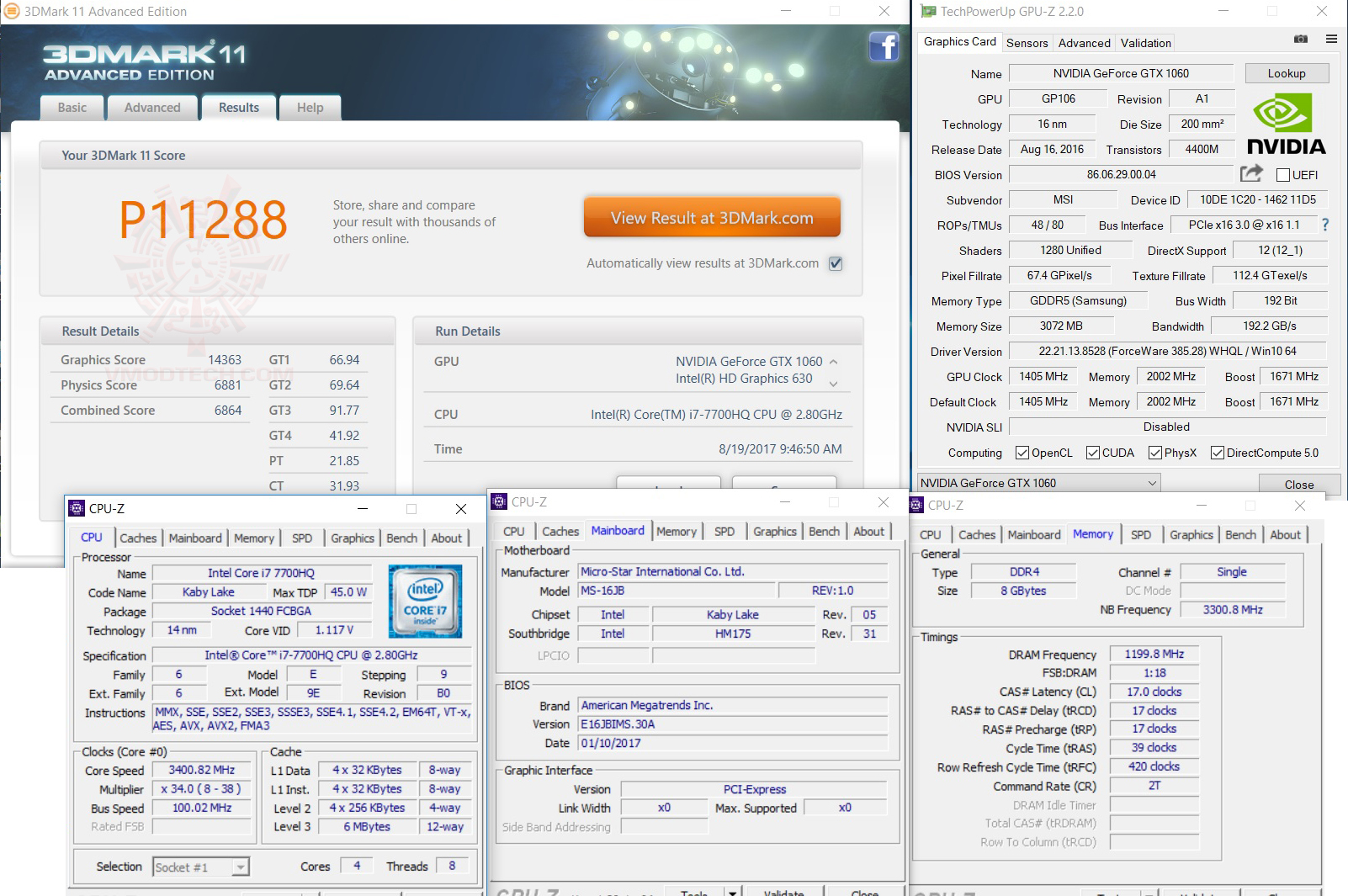
Task: Click the down arrow of the 3DMark GPU list
Action: (834, 384)
